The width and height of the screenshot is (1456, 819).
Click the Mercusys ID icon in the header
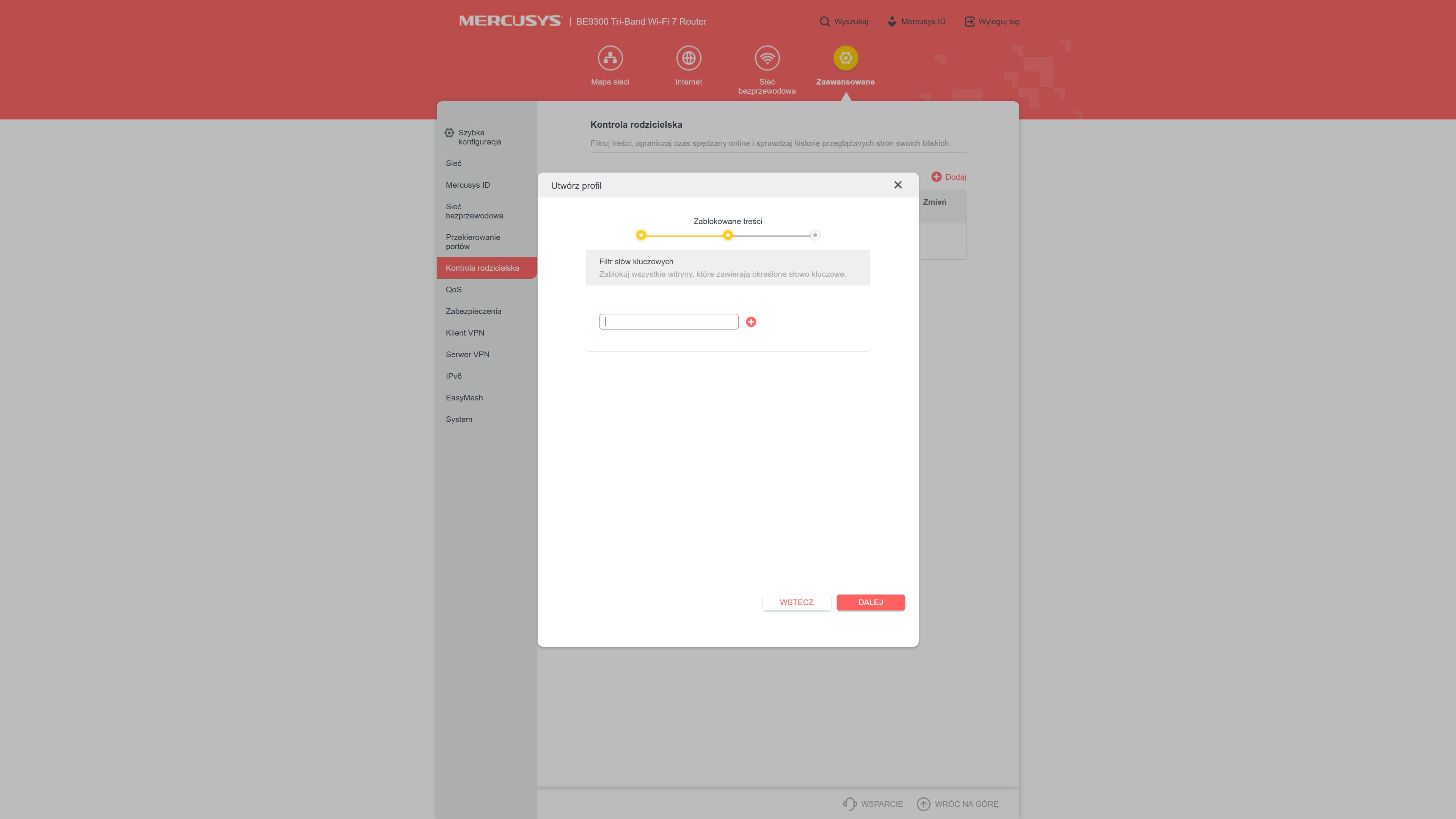click(x=892, y=22)
